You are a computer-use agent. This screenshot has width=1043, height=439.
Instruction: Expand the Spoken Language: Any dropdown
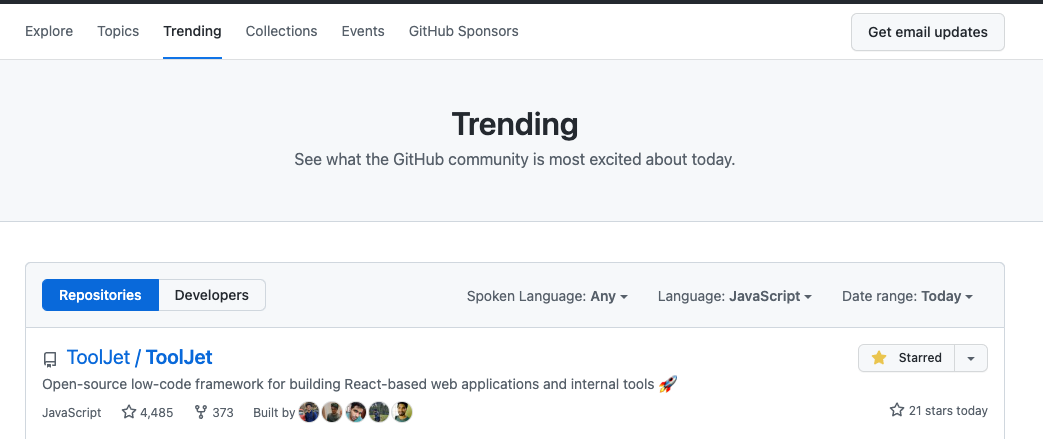tap(547, 296)
